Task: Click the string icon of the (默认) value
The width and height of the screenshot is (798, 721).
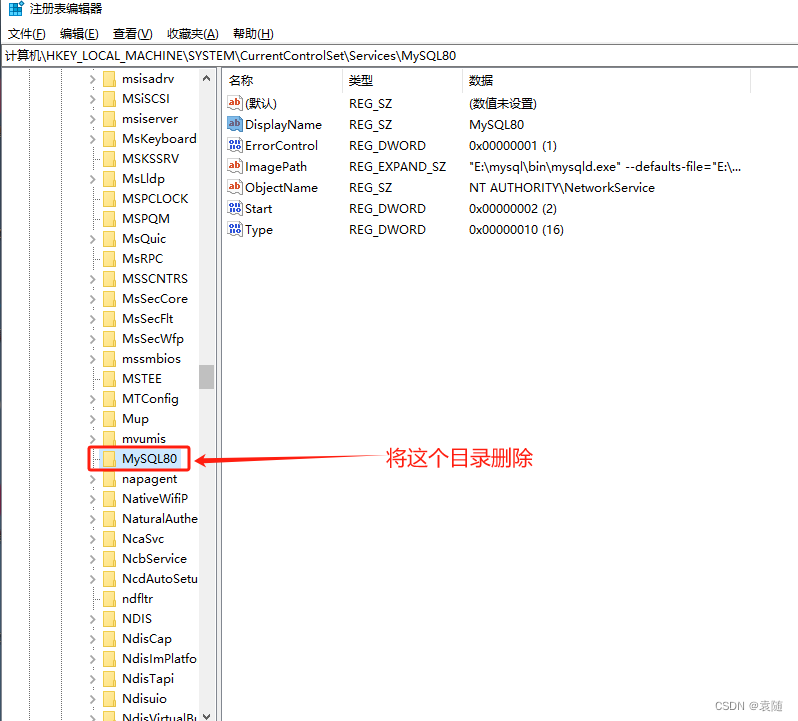Action: [x=235, y=103]
